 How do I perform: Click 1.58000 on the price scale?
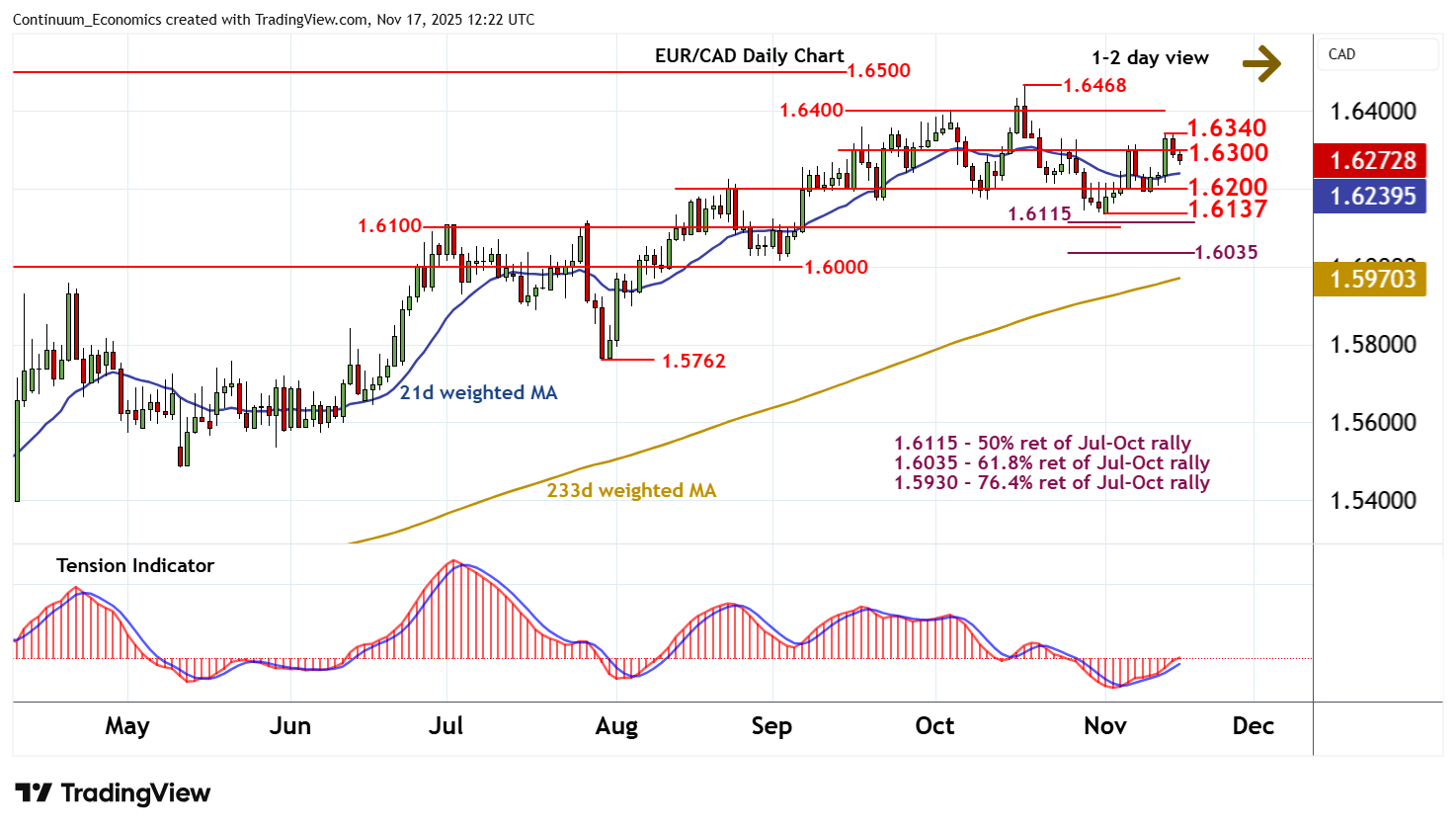tap(1373, 345)
